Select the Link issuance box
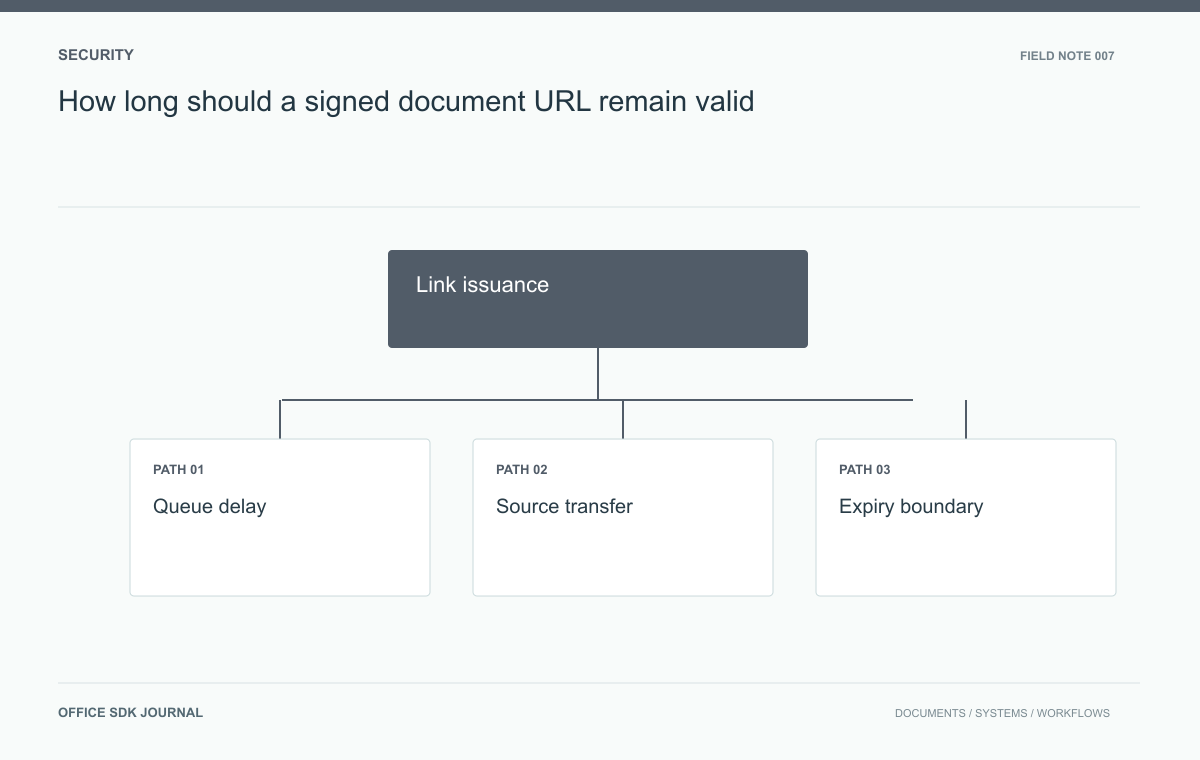 click(x=598, y=299)
